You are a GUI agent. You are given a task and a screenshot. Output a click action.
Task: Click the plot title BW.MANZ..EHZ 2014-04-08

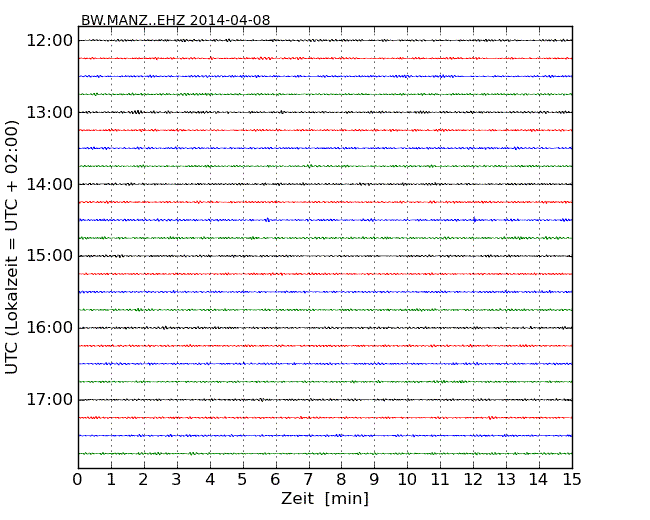point(175,20)
